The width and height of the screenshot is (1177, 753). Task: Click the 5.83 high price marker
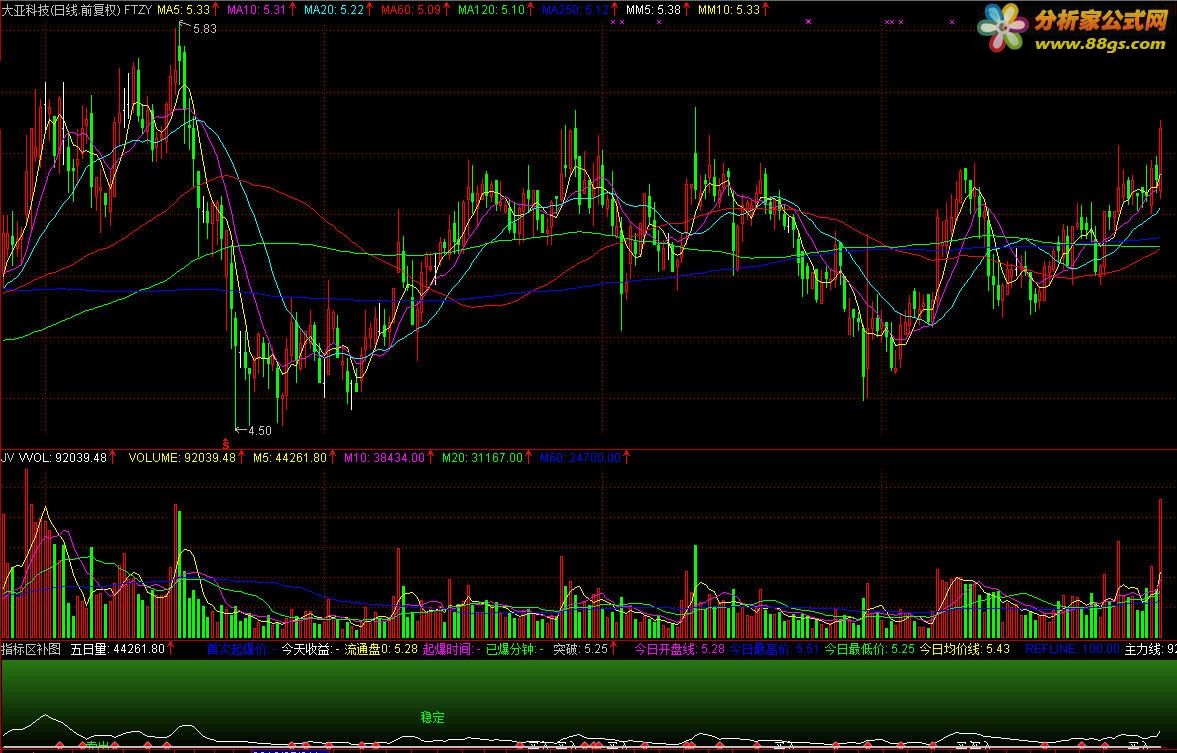[x=204, y=29]
